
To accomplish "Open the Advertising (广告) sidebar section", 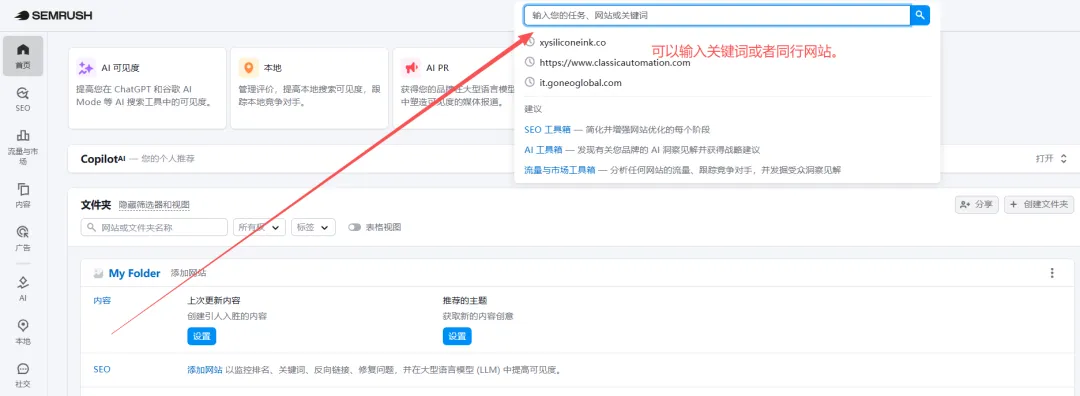I will (23, 238).
